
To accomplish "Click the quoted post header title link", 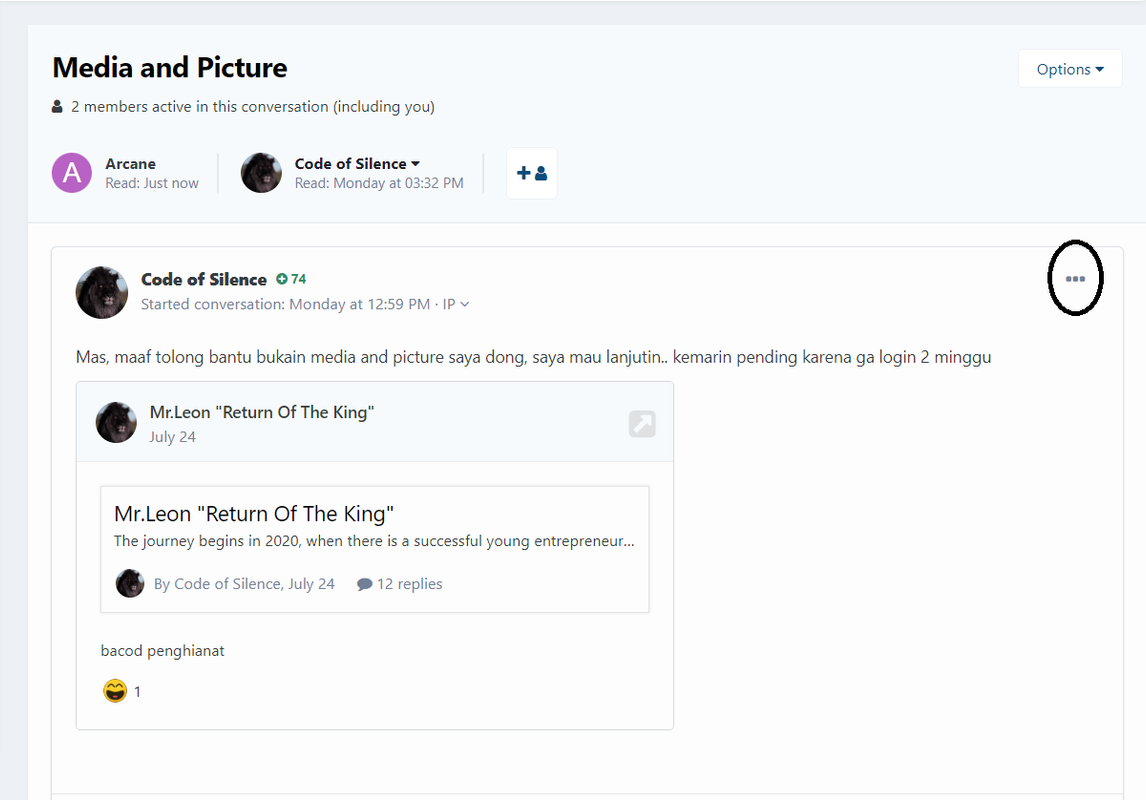I will 262,412.
